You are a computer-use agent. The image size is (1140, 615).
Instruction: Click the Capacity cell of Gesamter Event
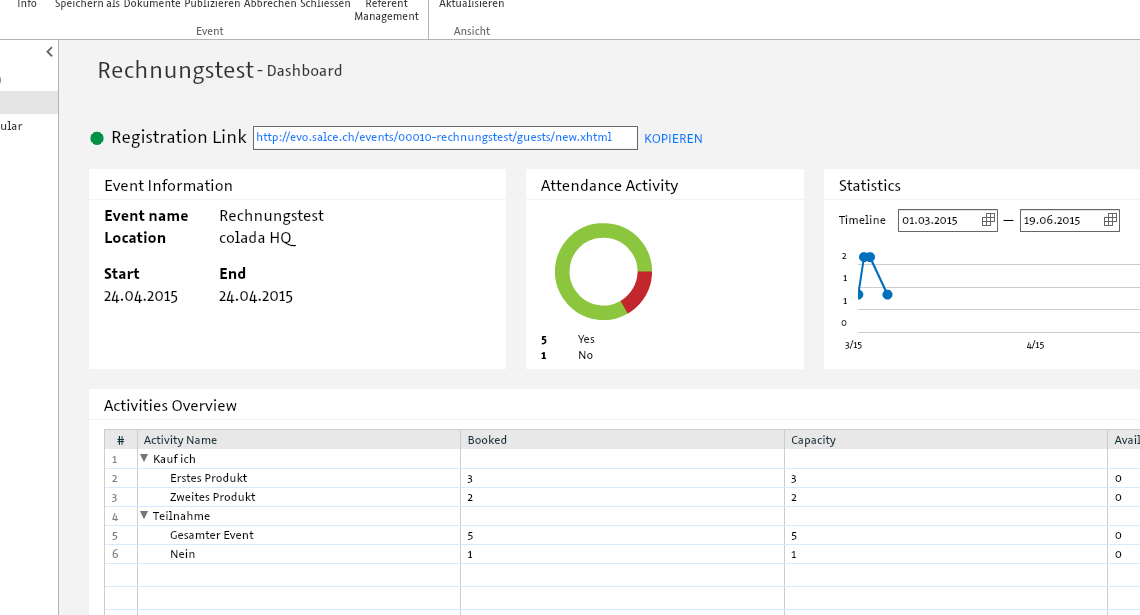[946, 535]
